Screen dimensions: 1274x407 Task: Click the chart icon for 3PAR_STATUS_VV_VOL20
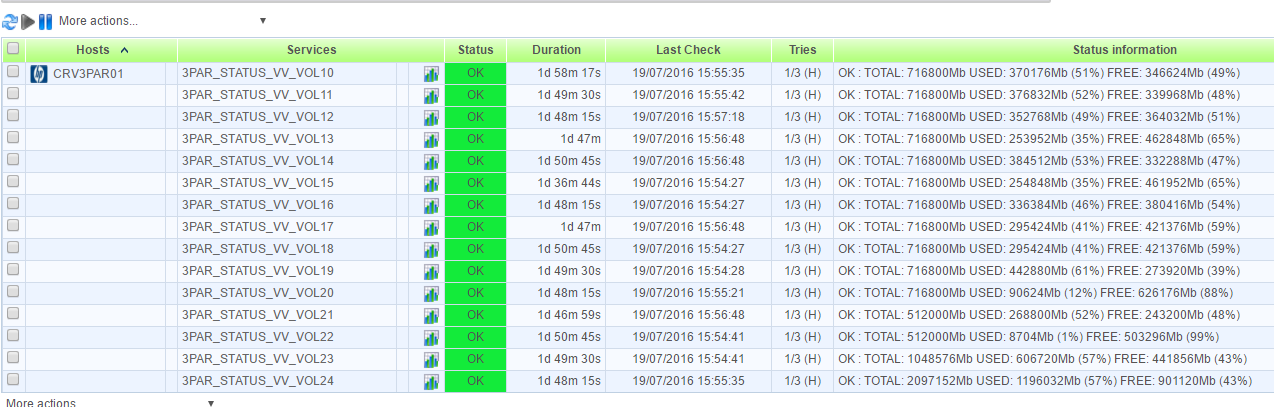tap(431, 294)
